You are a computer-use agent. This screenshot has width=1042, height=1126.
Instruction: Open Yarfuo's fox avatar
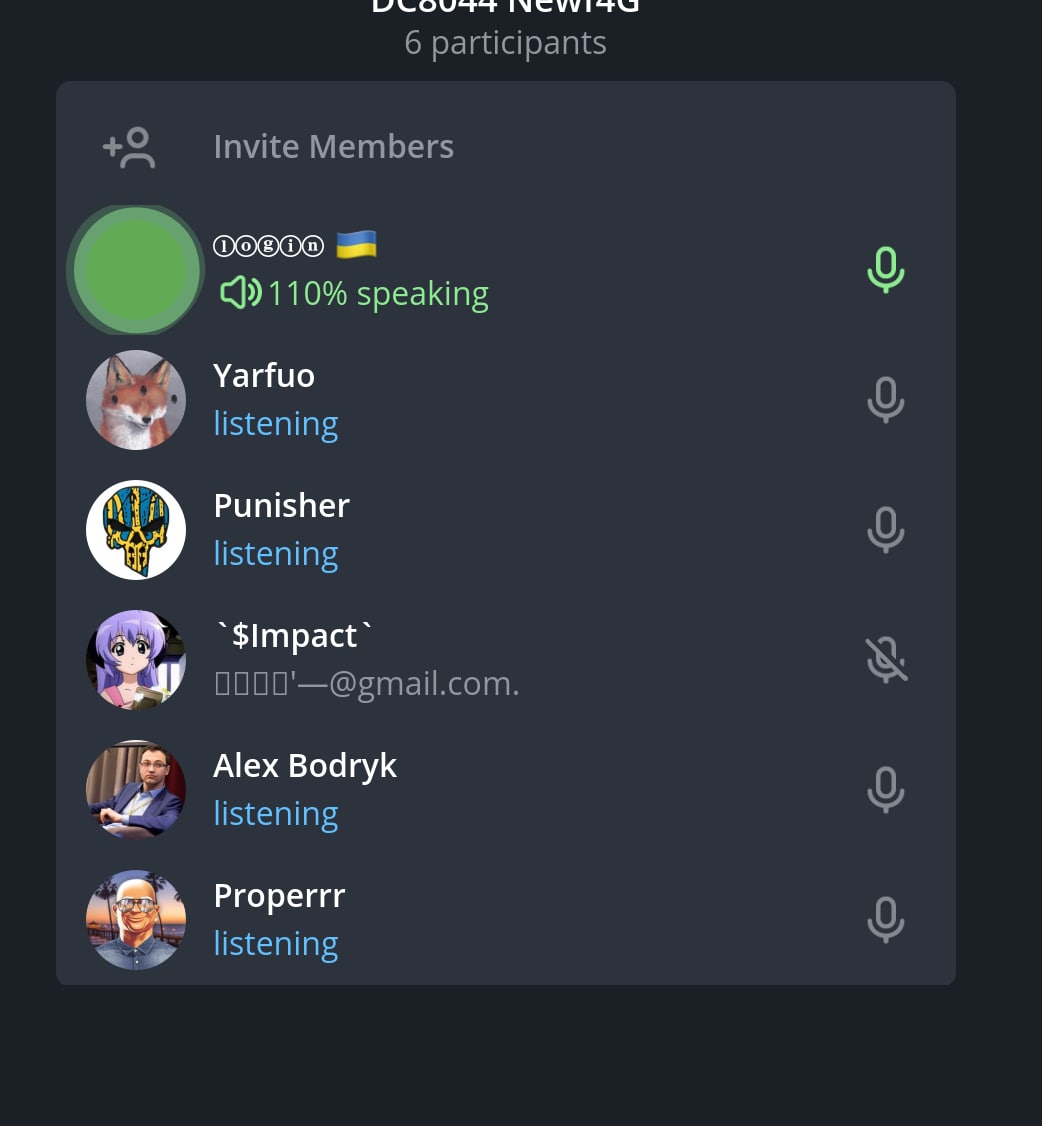136,400
